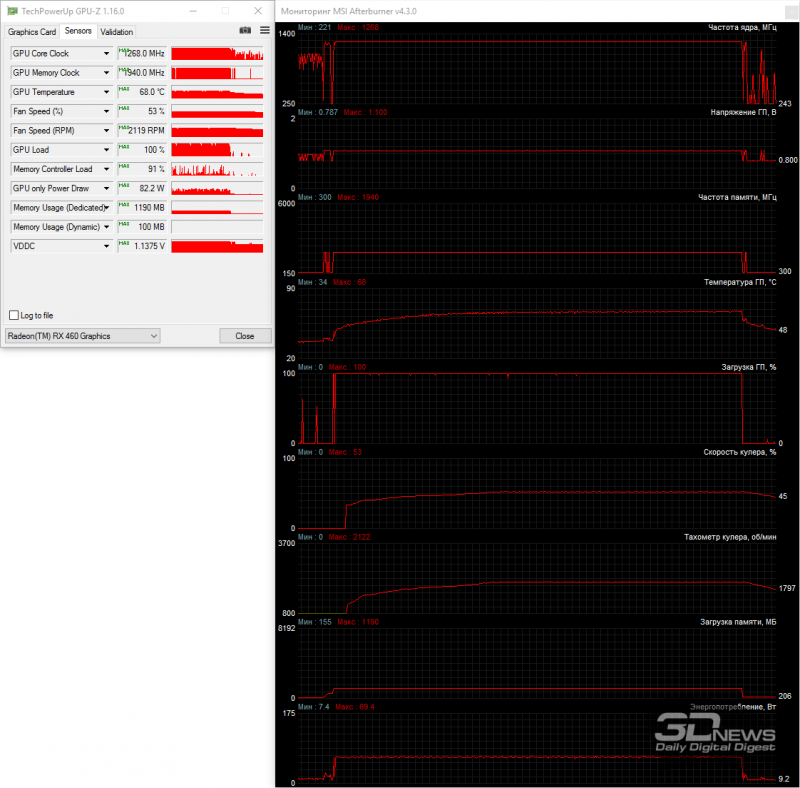800x788 pixels.
Task: Click the GPU Core Clock history graph
Action: [217, 53]
